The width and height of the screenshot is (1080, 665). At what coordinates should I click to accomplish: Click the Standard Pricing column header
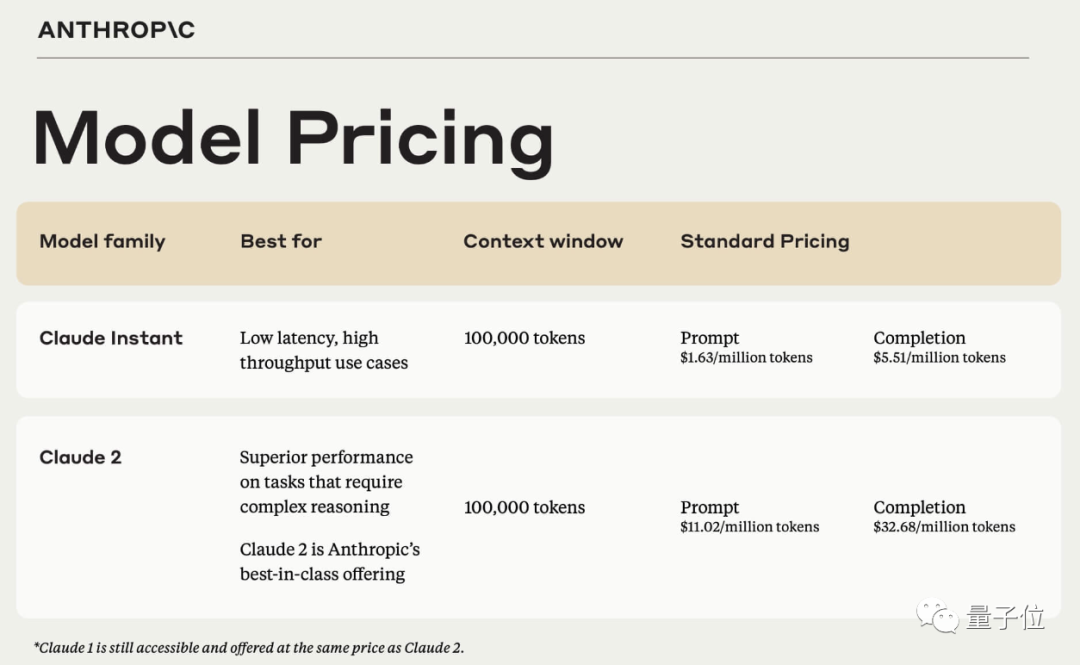click(765, 241)
